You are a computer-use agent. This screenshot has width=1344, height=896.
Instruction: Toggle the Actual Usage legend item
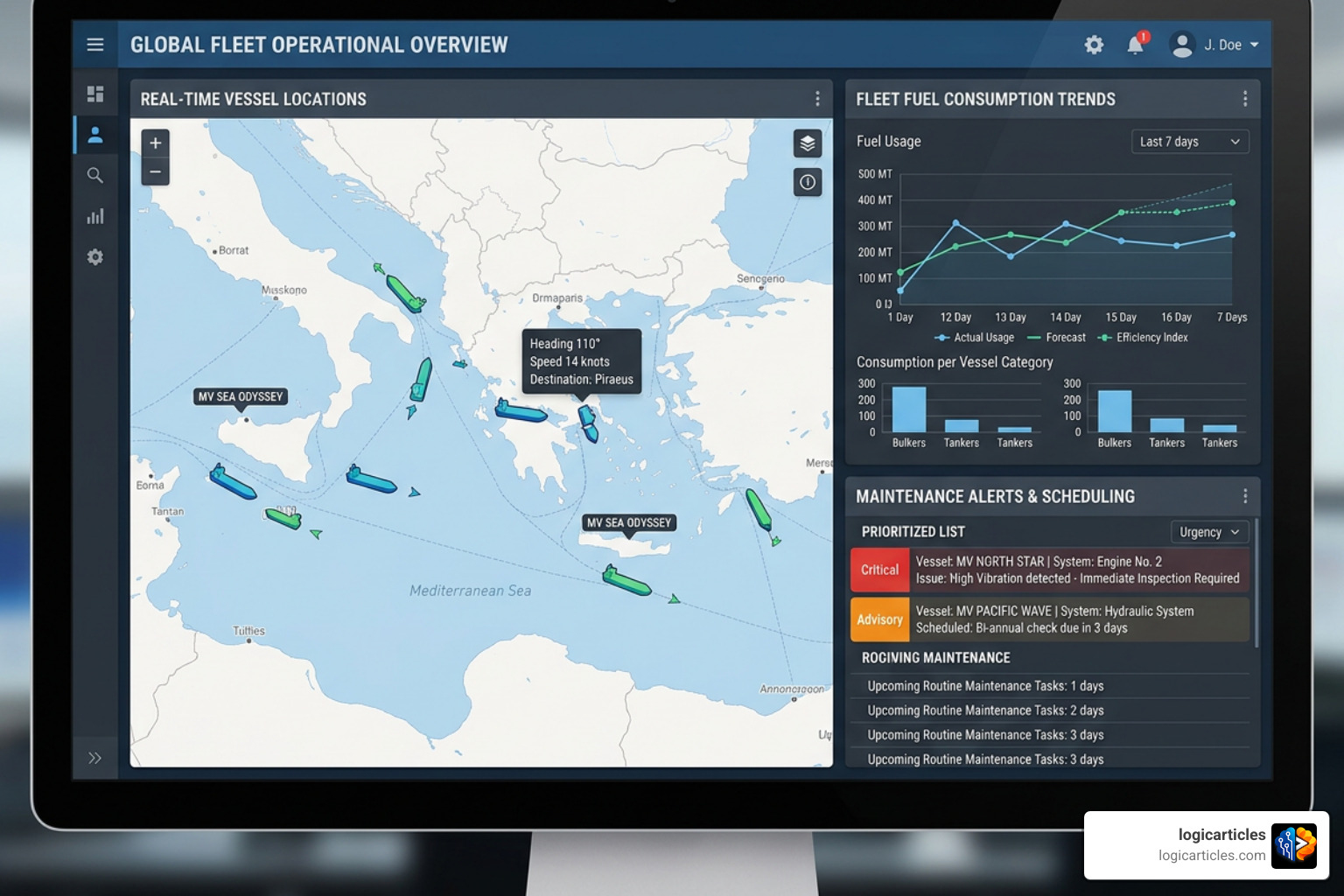point(974,338)
